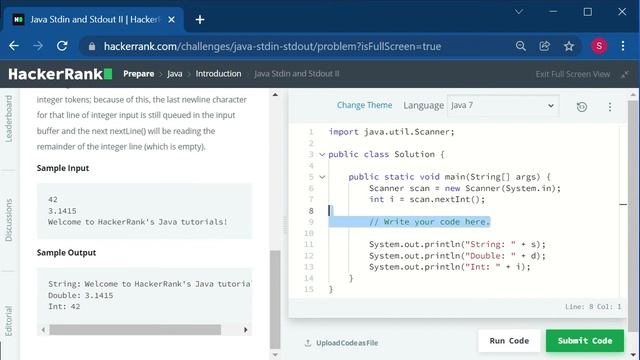Open a new browser tab
This screenshot has width=640, height=360.
coord(200,20)
